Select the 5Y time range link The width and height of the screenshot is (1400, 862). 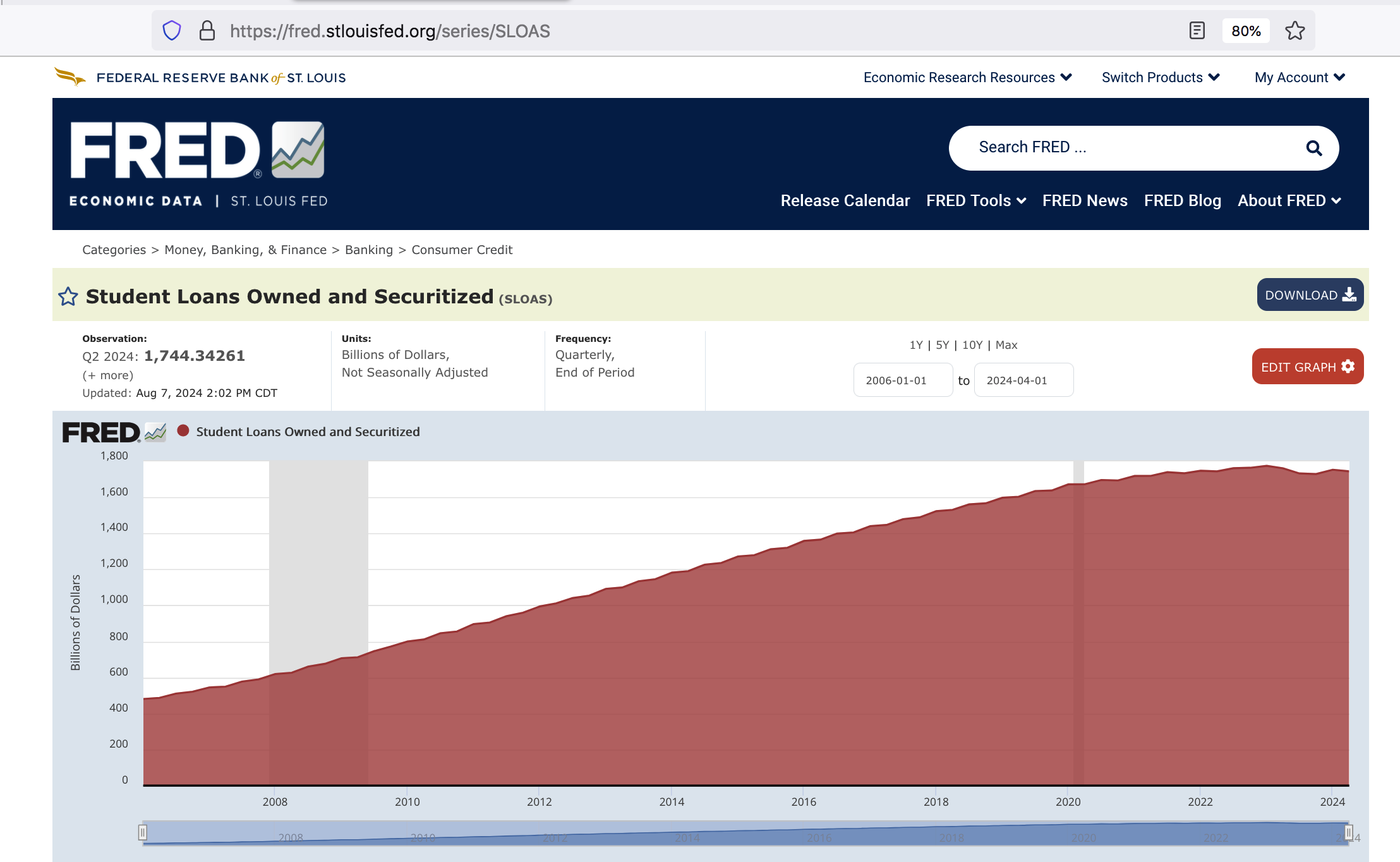click(x=942, y=345)
